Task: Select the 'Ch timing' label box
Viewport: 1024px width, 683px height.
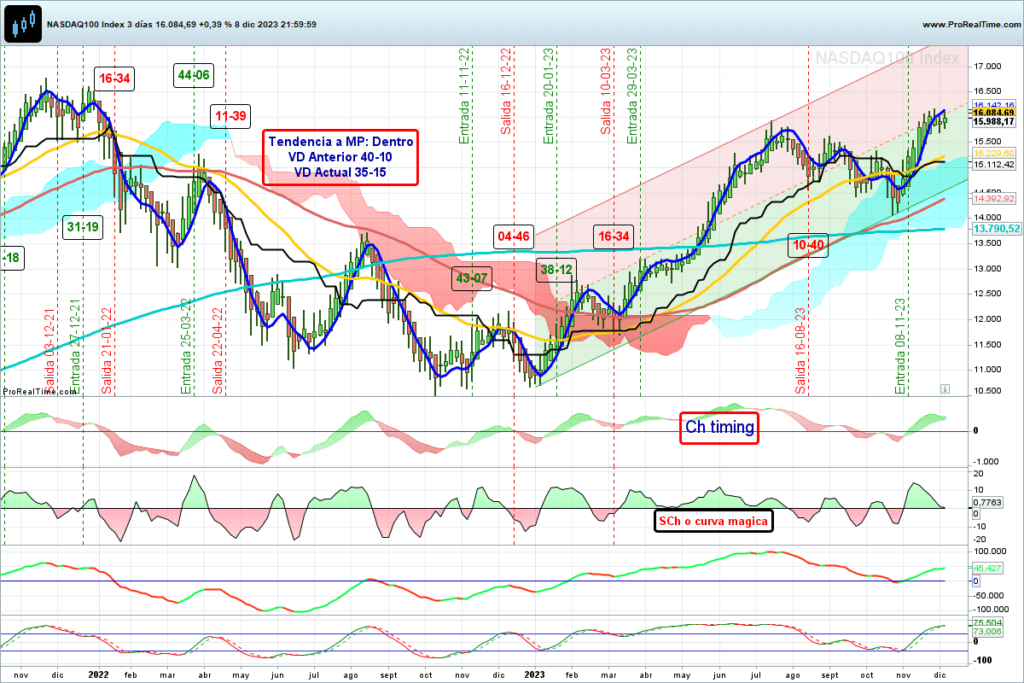Action: tap(719, 428)
